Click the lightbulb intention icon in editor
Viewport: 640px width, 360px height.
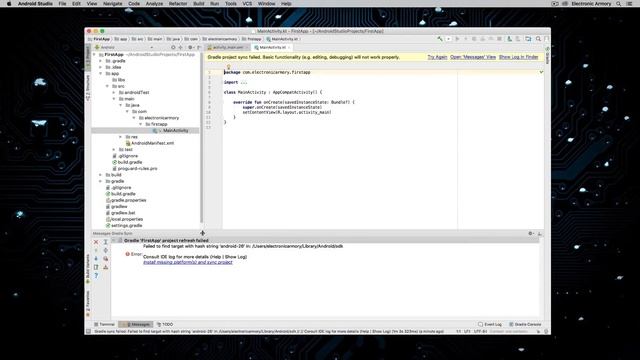click(229, 67)
